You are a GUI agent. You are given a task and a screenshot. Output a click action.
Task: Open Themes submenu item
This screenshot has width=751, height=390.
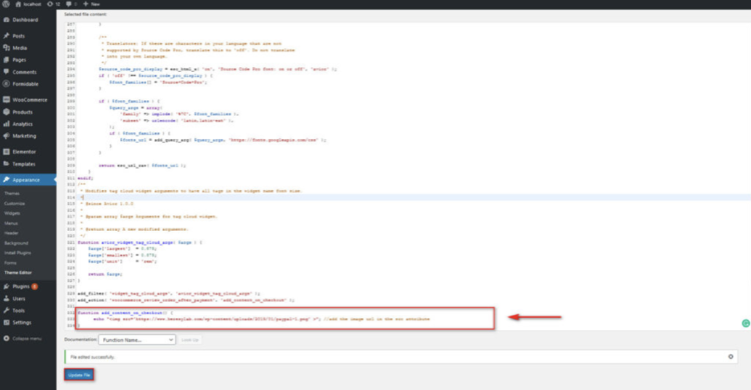pos(12,194)
